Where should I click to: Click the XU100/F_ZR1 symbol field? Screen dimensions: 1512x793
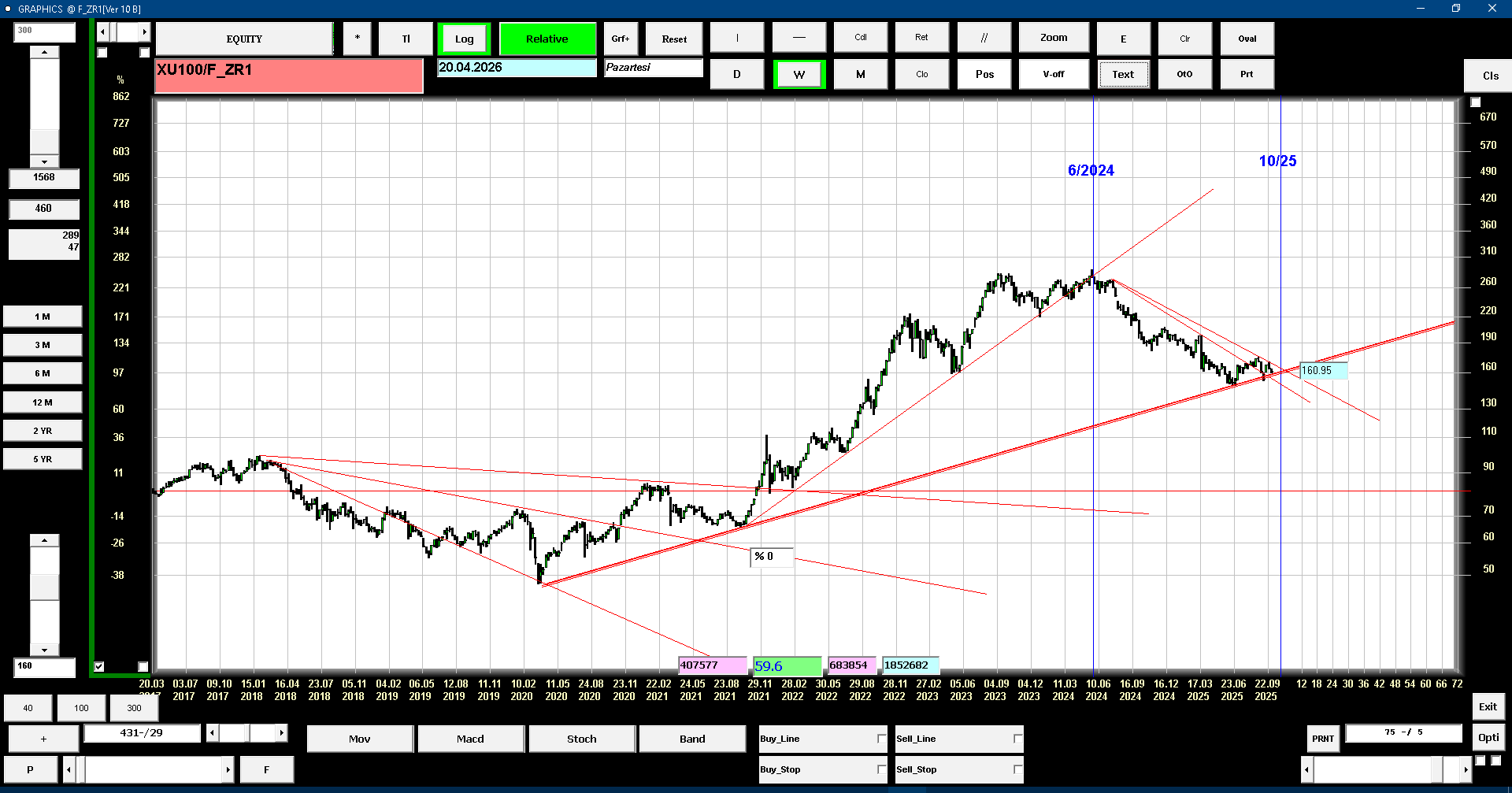[x=289, y=76]
